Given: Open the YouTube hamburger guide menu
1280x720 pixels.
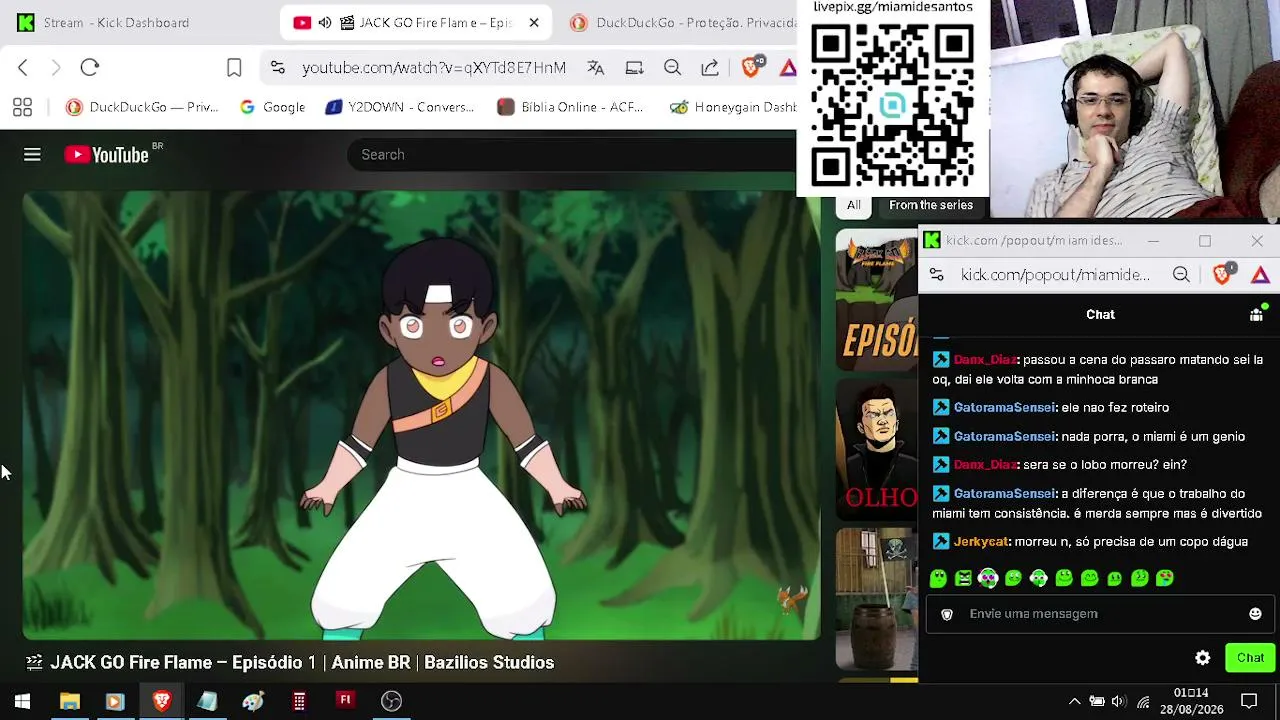Looking at the screenshot, I should point(32,154).
